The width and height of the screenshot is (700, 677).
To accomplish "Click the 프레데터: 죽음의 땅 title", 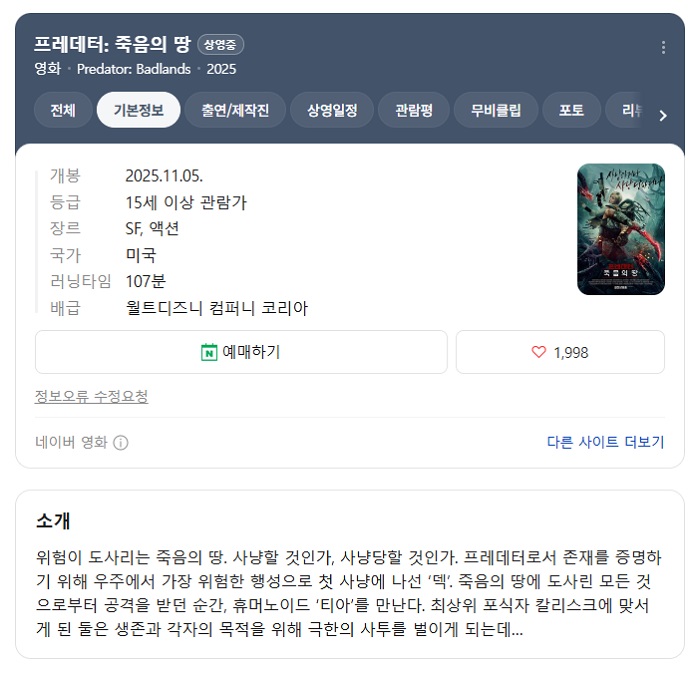I will [x=112, y=44].
